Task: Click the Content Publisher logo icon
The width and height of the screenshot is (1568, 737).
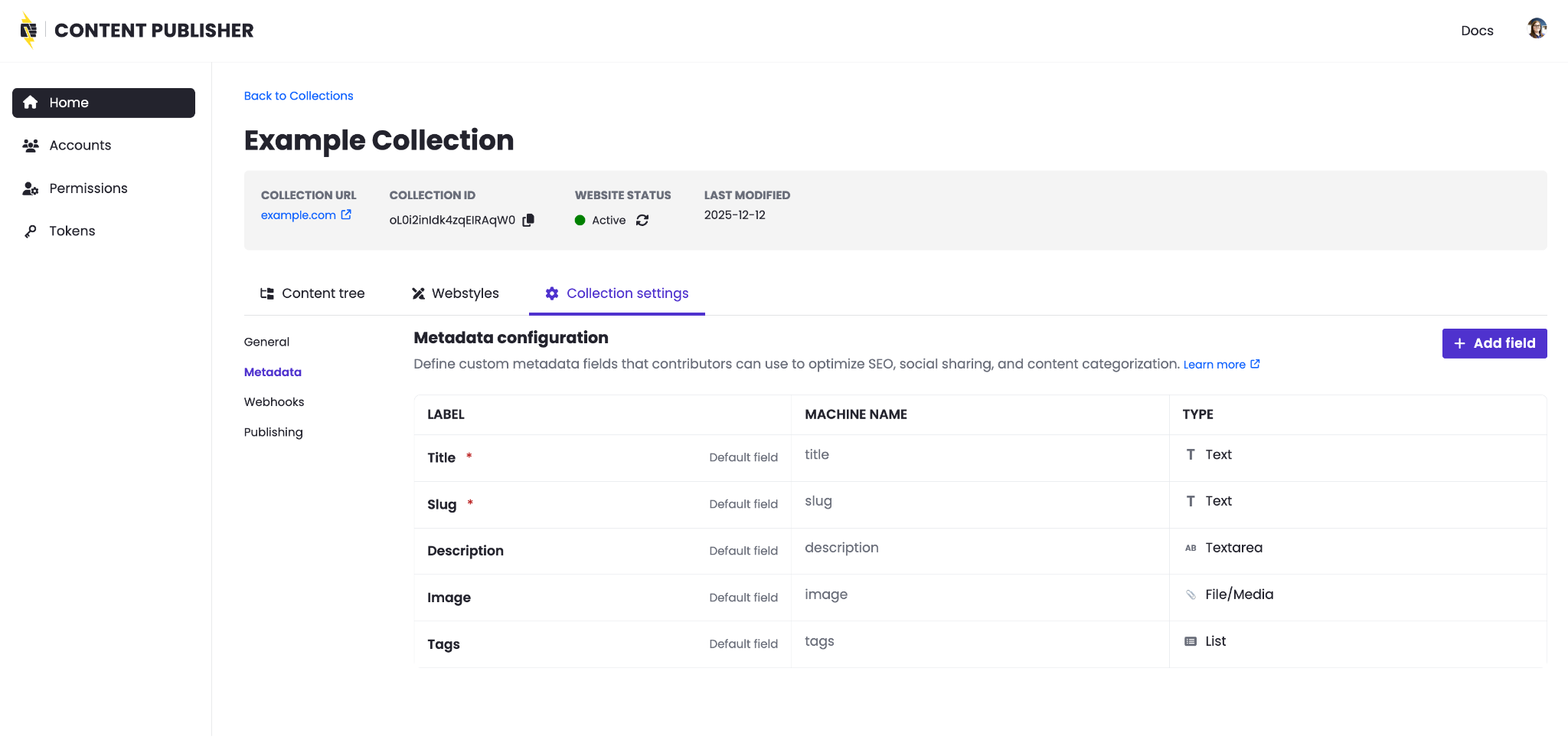Action: (x=28, y=31)
